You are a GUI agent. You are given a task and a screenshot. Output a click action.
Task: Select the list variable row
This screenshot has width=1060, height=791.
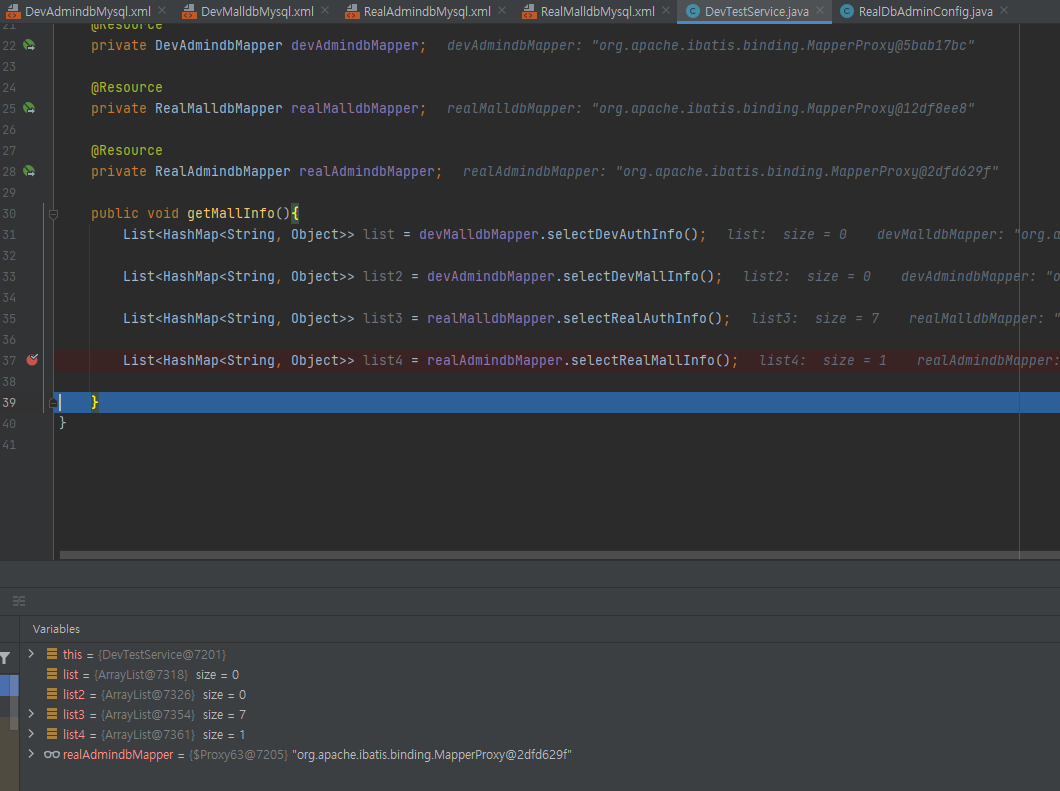tap(539, 675)
